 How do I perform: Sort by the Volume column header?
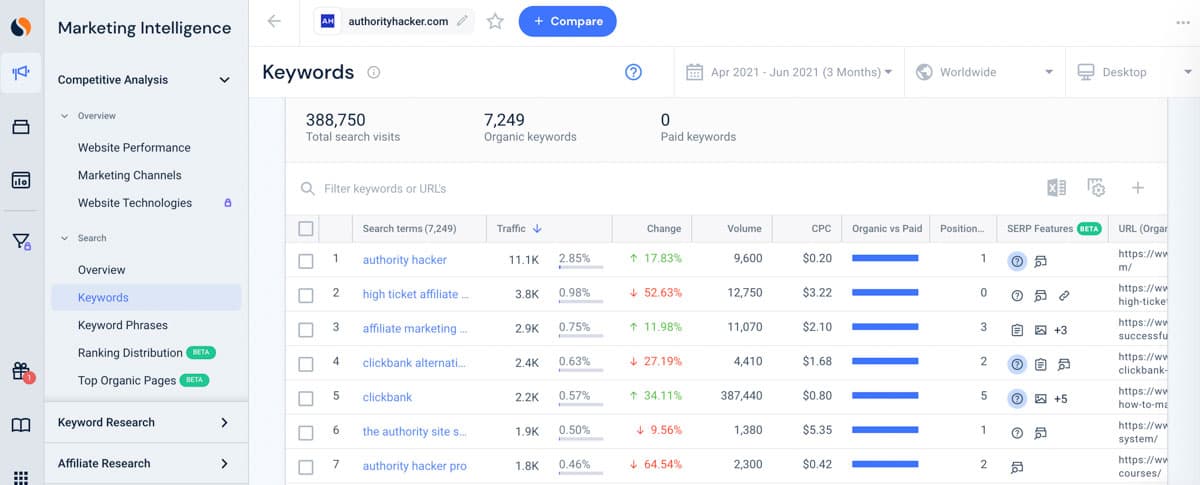[x=744, y=229]
